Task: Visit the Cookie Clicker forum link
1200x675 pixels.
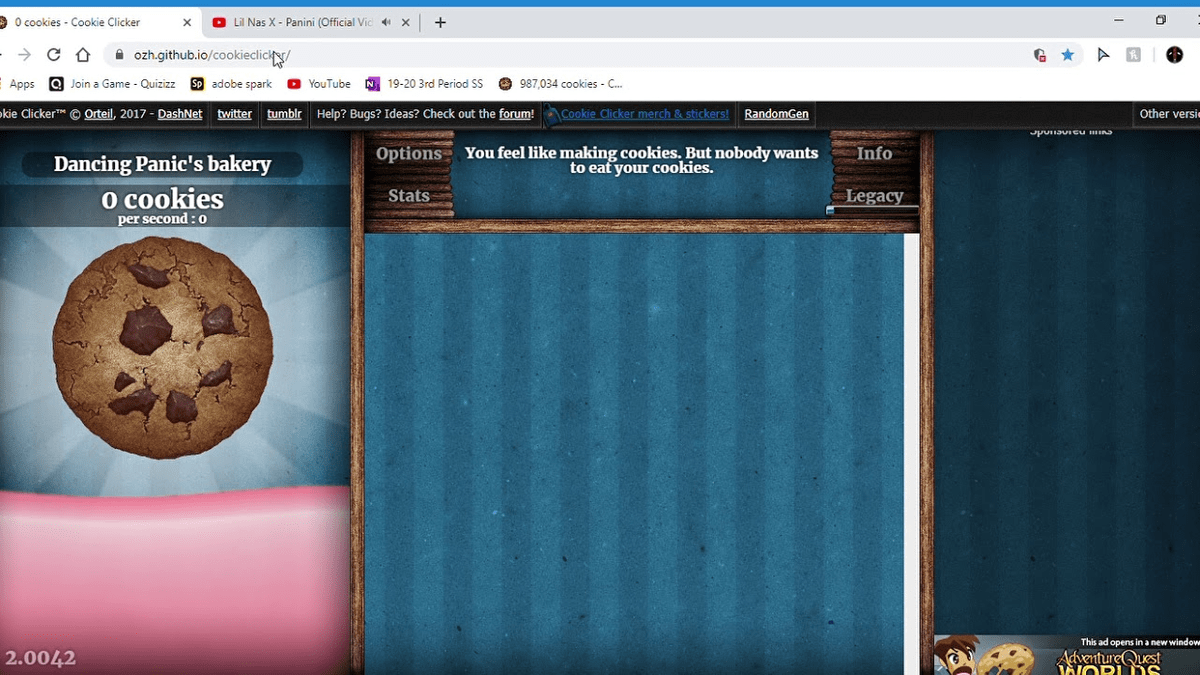Action: click(x=516, y=114)
